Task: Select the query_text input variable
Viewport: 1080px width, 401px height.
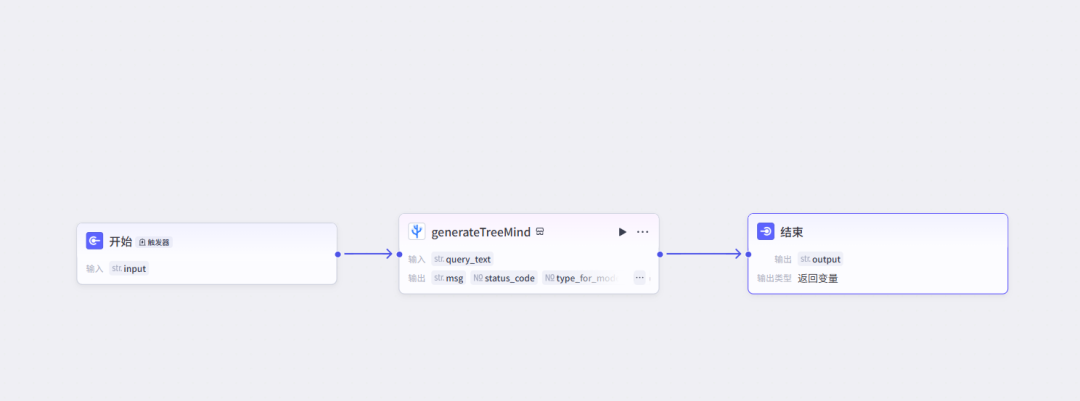Action: [462, 259]
